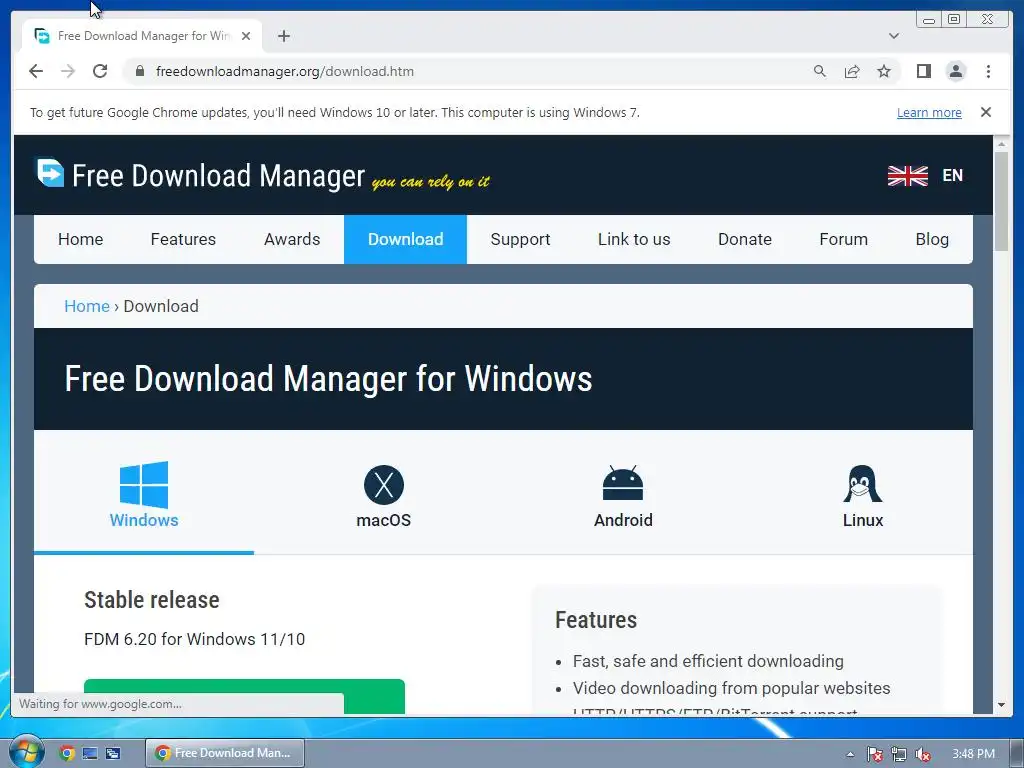Viewport: 1024px width, 768px height.
Task: Click the network tray icon
Action: pyautogui.click(x=899, y=754)
